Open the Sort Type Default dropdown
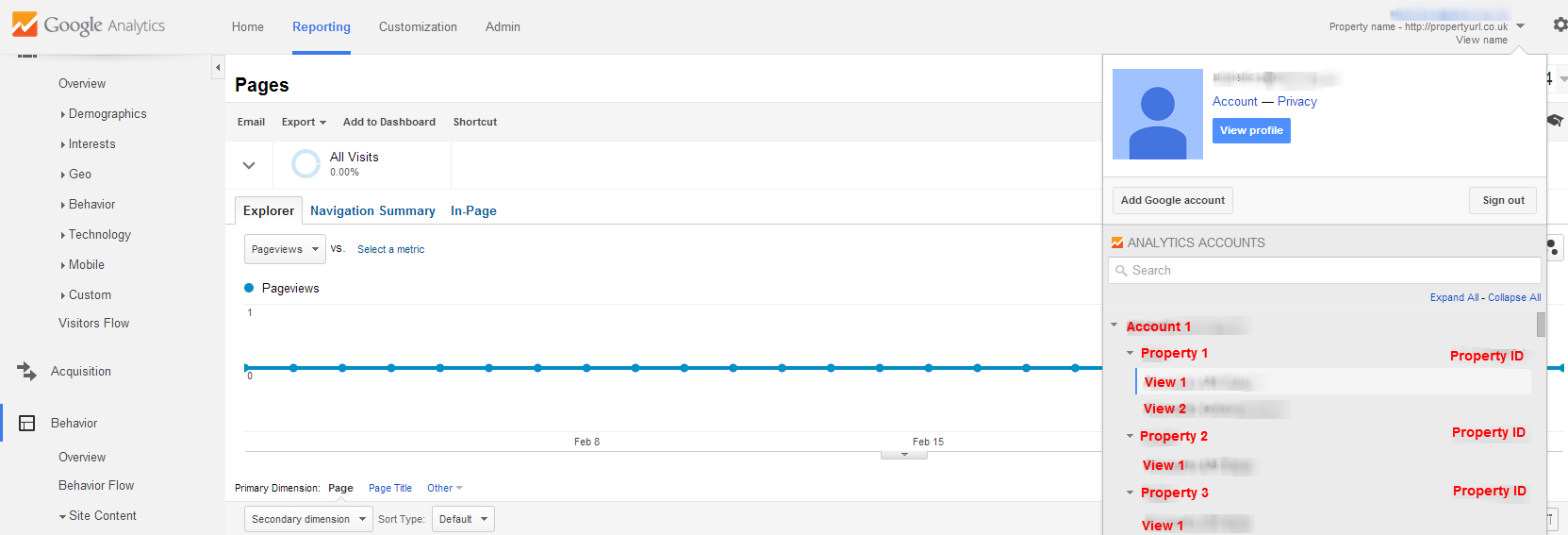1568x535 pixels. 463,519
